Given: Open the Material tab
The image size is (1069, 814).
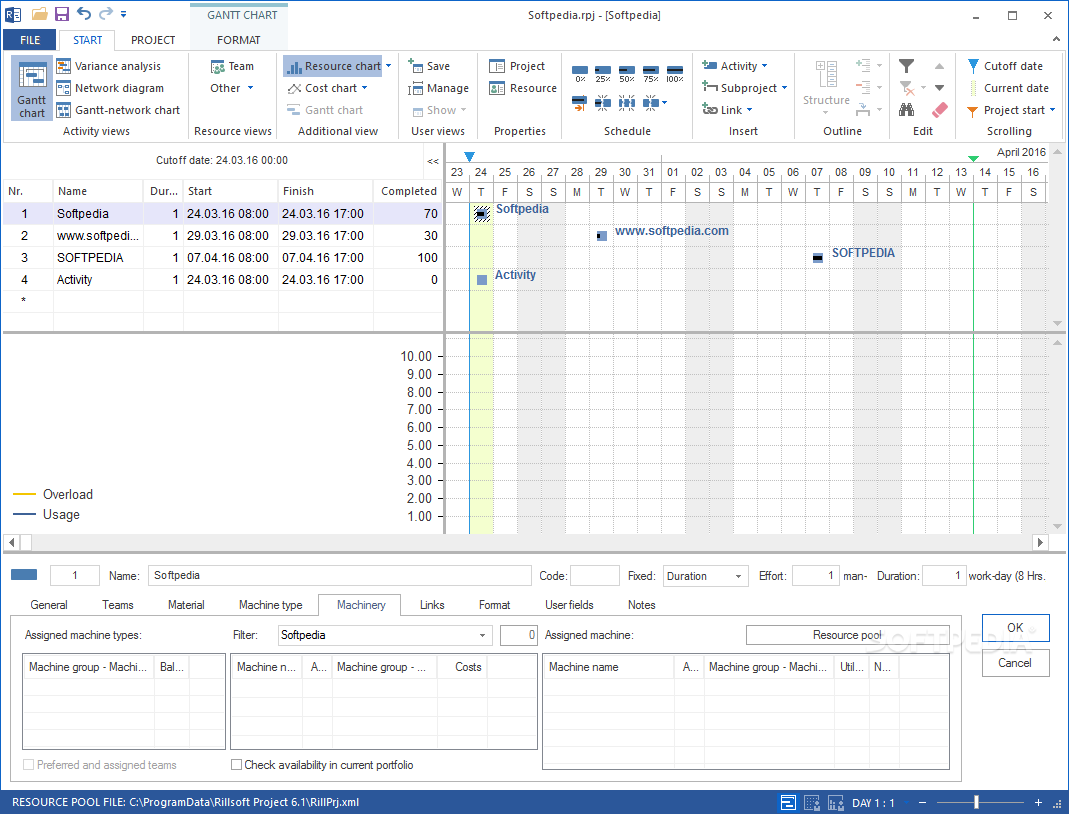Looking at the screenshot, I should tap(186, 605).
